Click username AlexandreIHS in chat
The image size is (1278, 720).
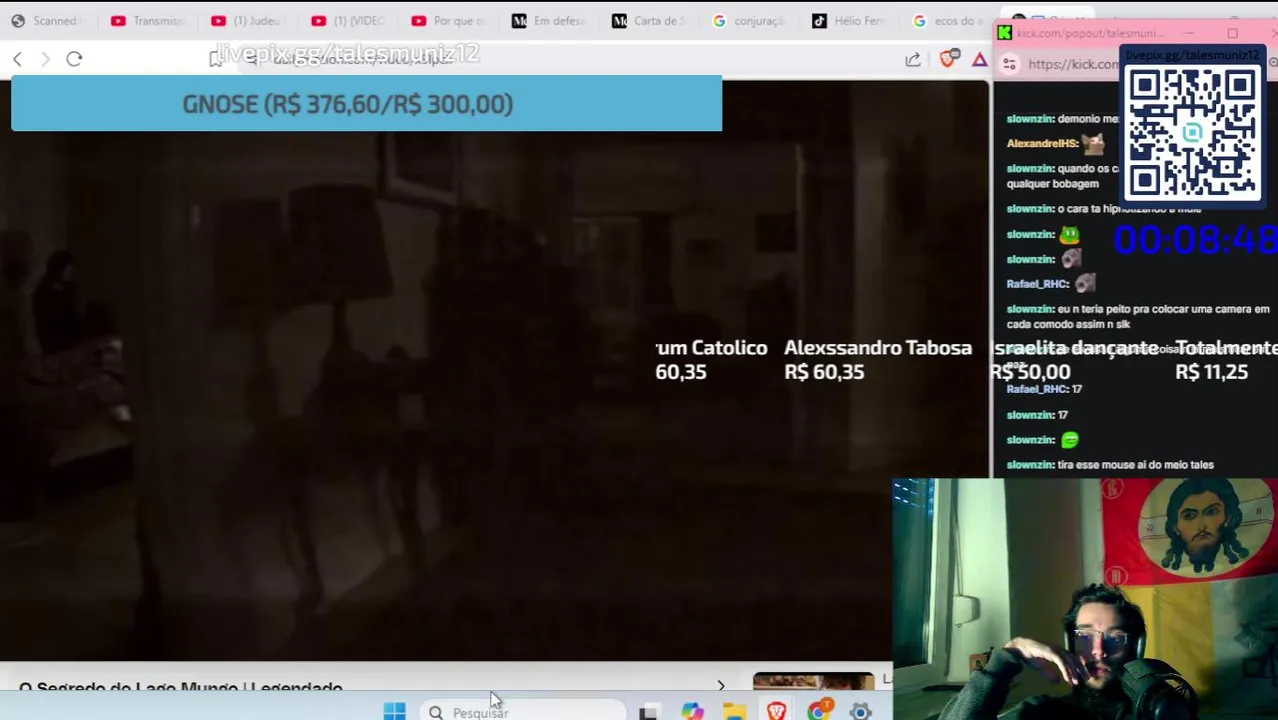tap(1042, 144)
